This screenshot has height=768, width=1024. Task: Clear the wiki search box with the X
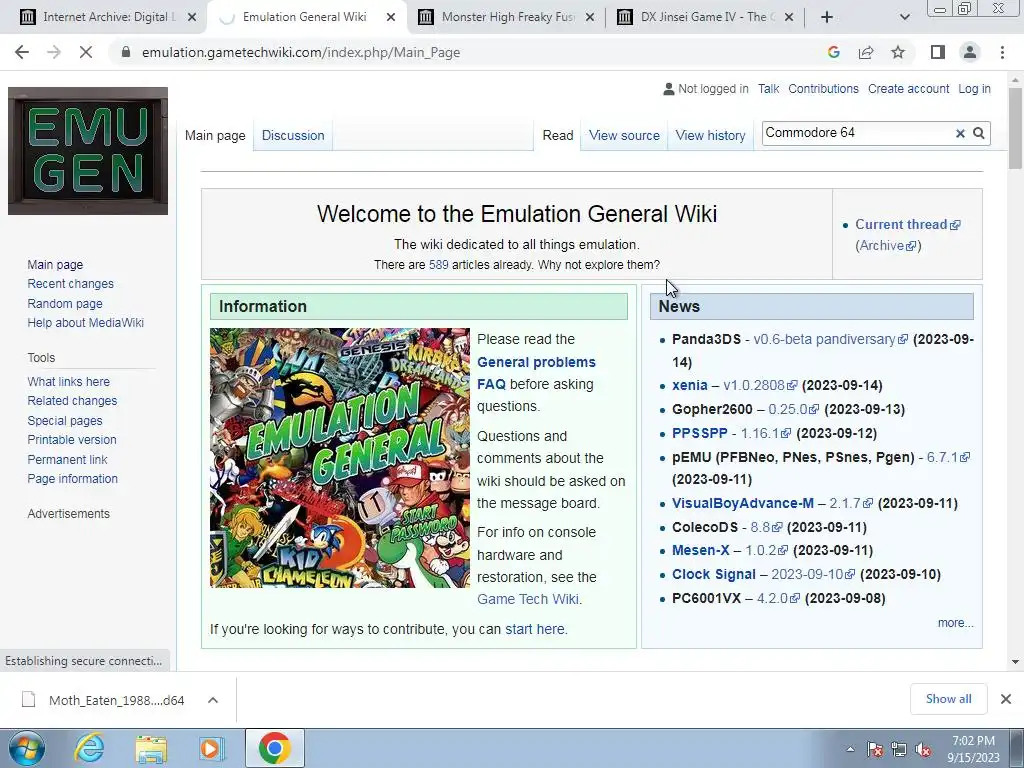pos(960,133)
